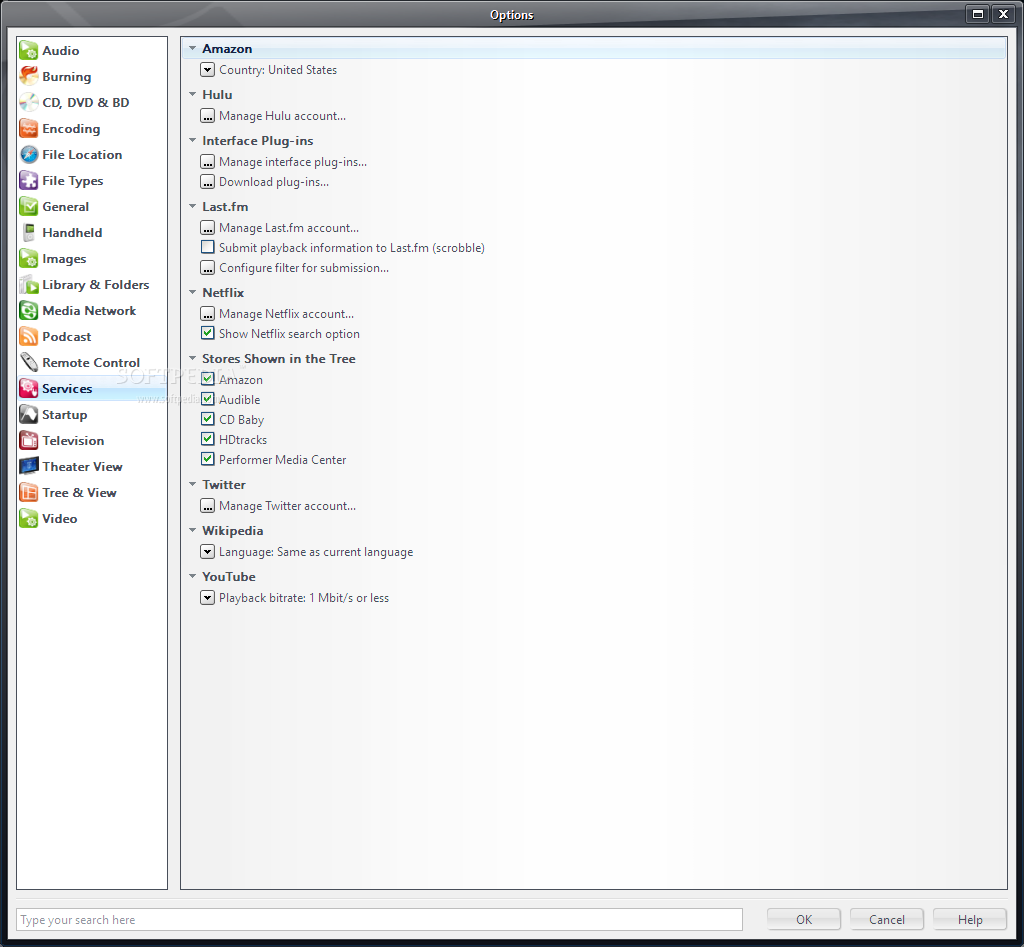Click the Tree & View icon
The height and width of the screenshot is (947, 1024).
(29, 492)
